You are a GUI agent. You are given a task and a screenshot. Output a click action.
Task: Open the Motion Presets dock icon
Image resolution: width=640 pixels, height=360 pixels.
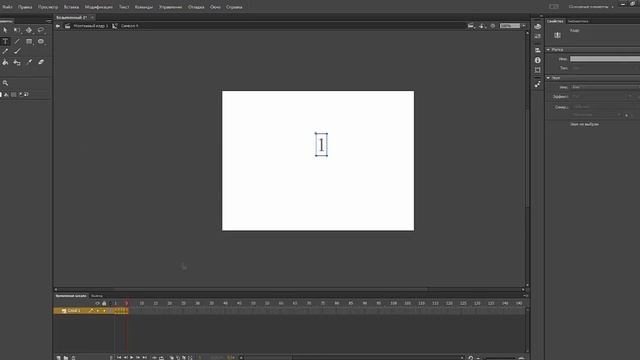pos(538,84)
